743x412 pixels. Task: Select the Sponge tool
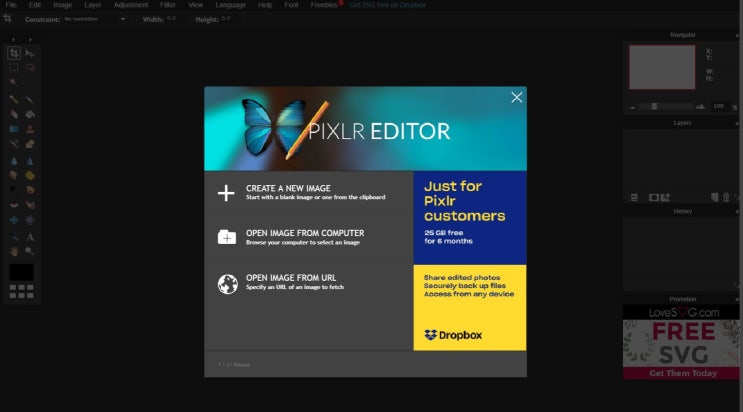[x=30, y=175]
